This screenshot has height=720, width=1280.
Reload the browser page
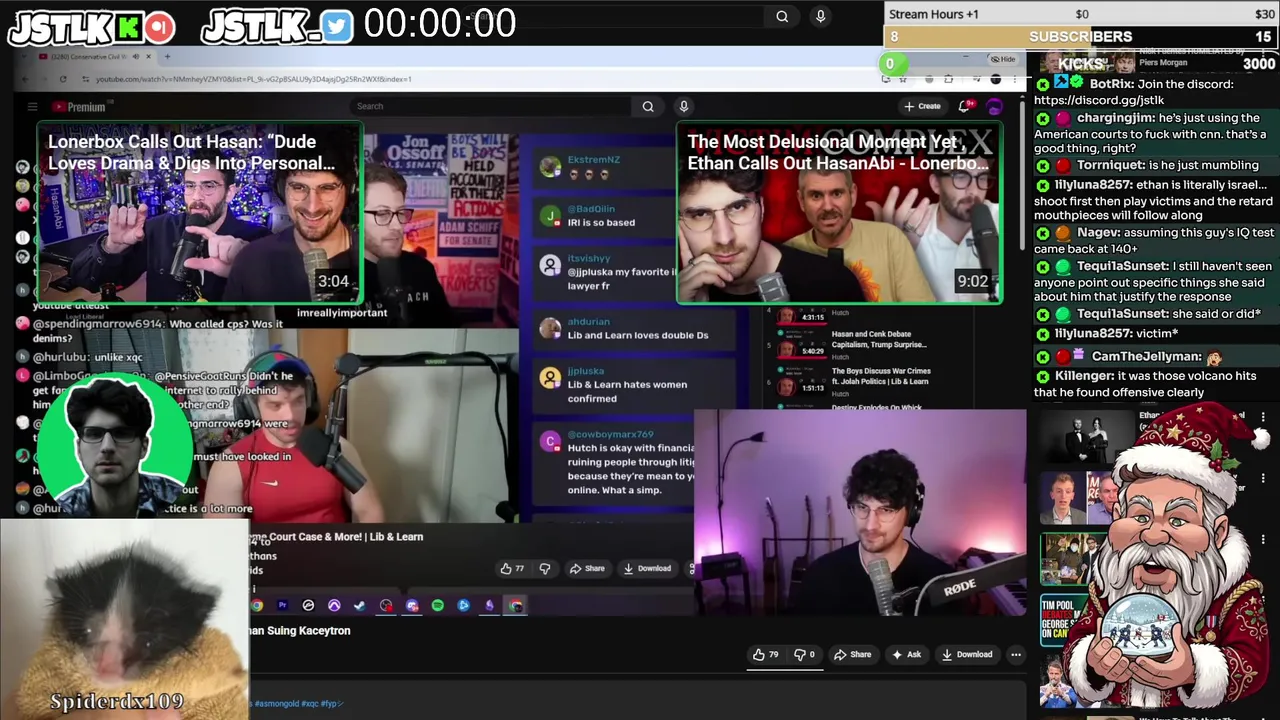pos(63,79)
